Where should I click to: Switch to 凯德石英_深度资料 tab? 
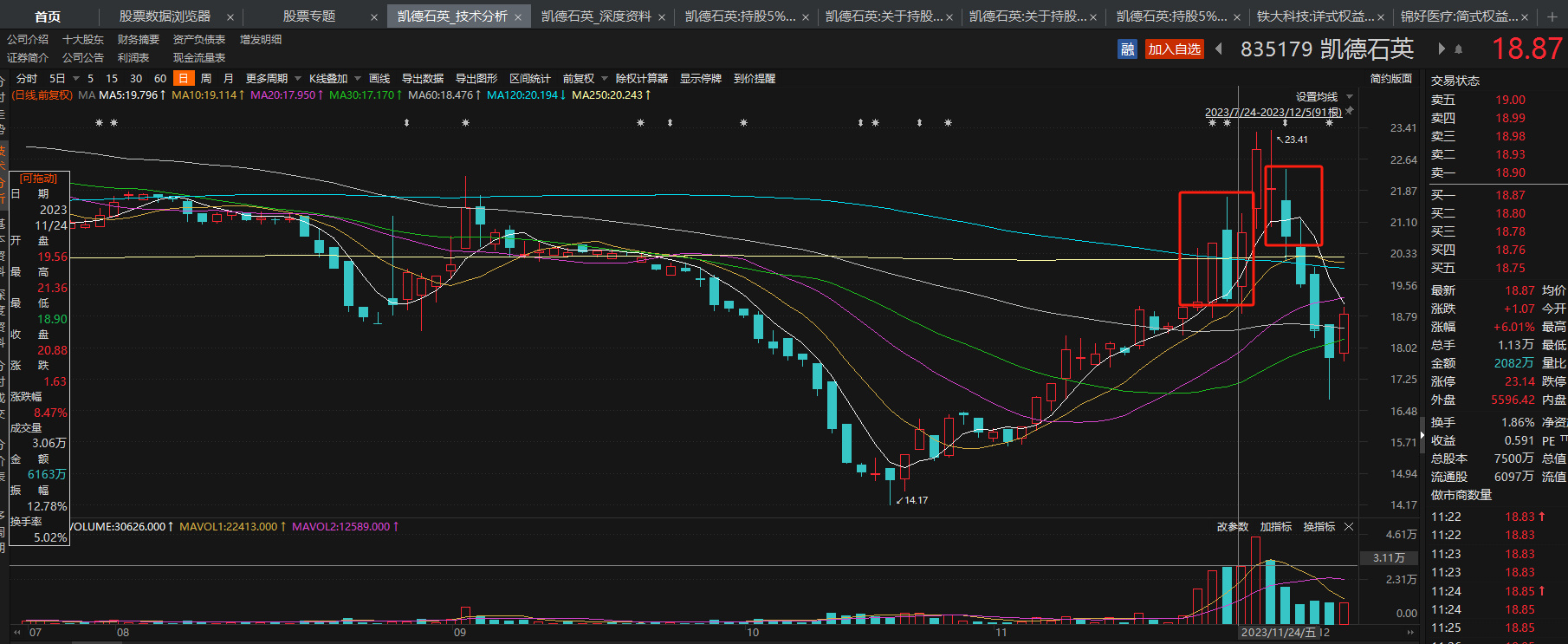[x=596, y=16]
